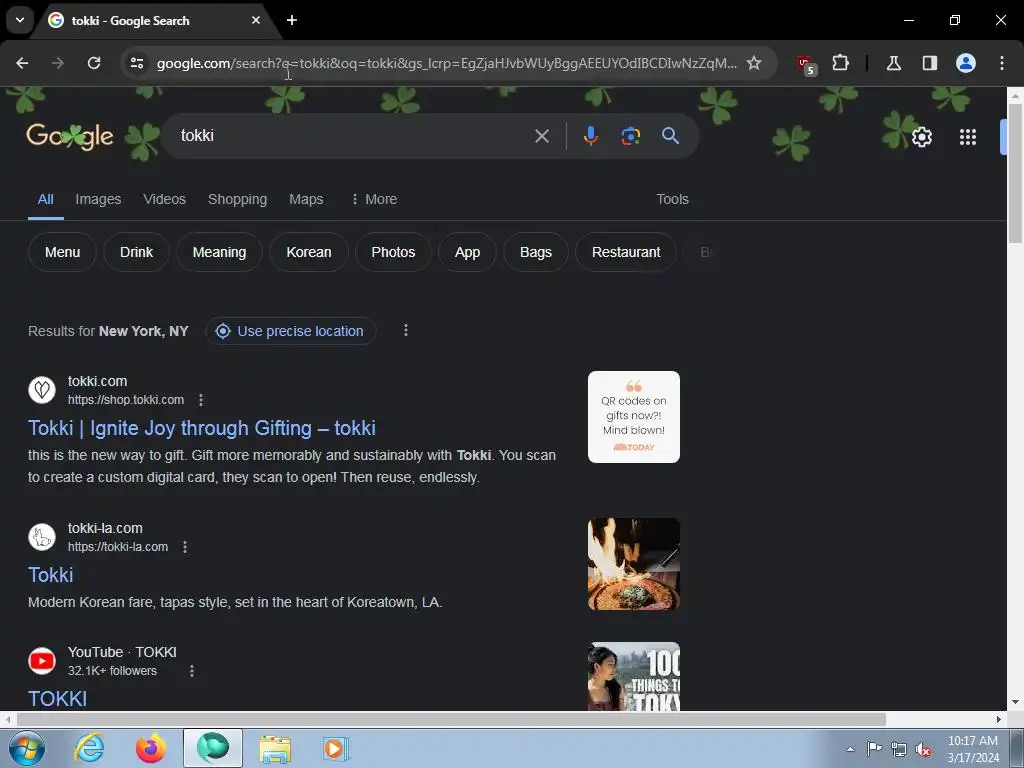Launch Internet Explorer from taskbar

click(89, 748)
